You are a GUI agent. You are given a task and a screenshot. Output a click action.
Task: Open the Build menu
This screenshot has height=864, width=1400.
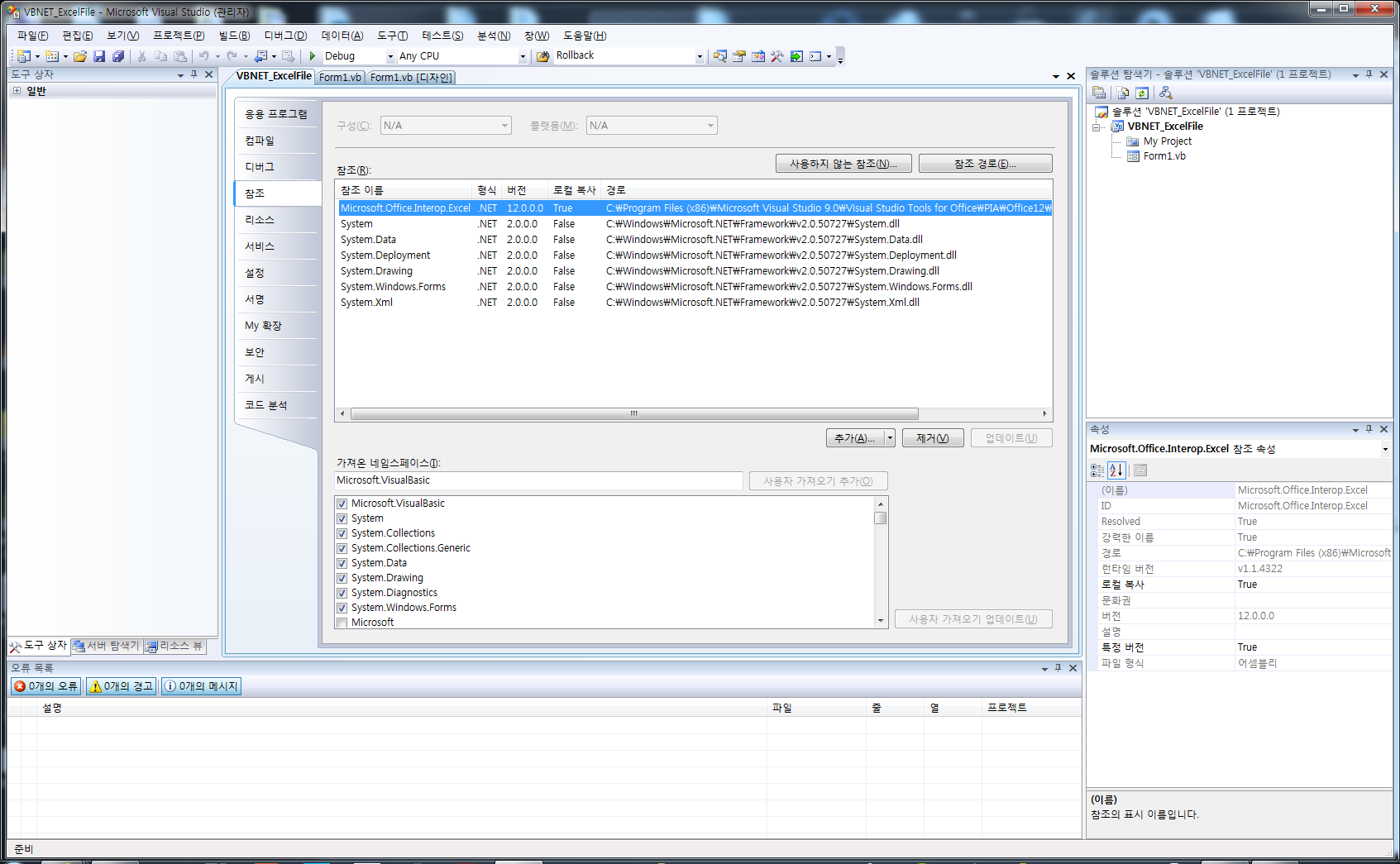point(234,36)
